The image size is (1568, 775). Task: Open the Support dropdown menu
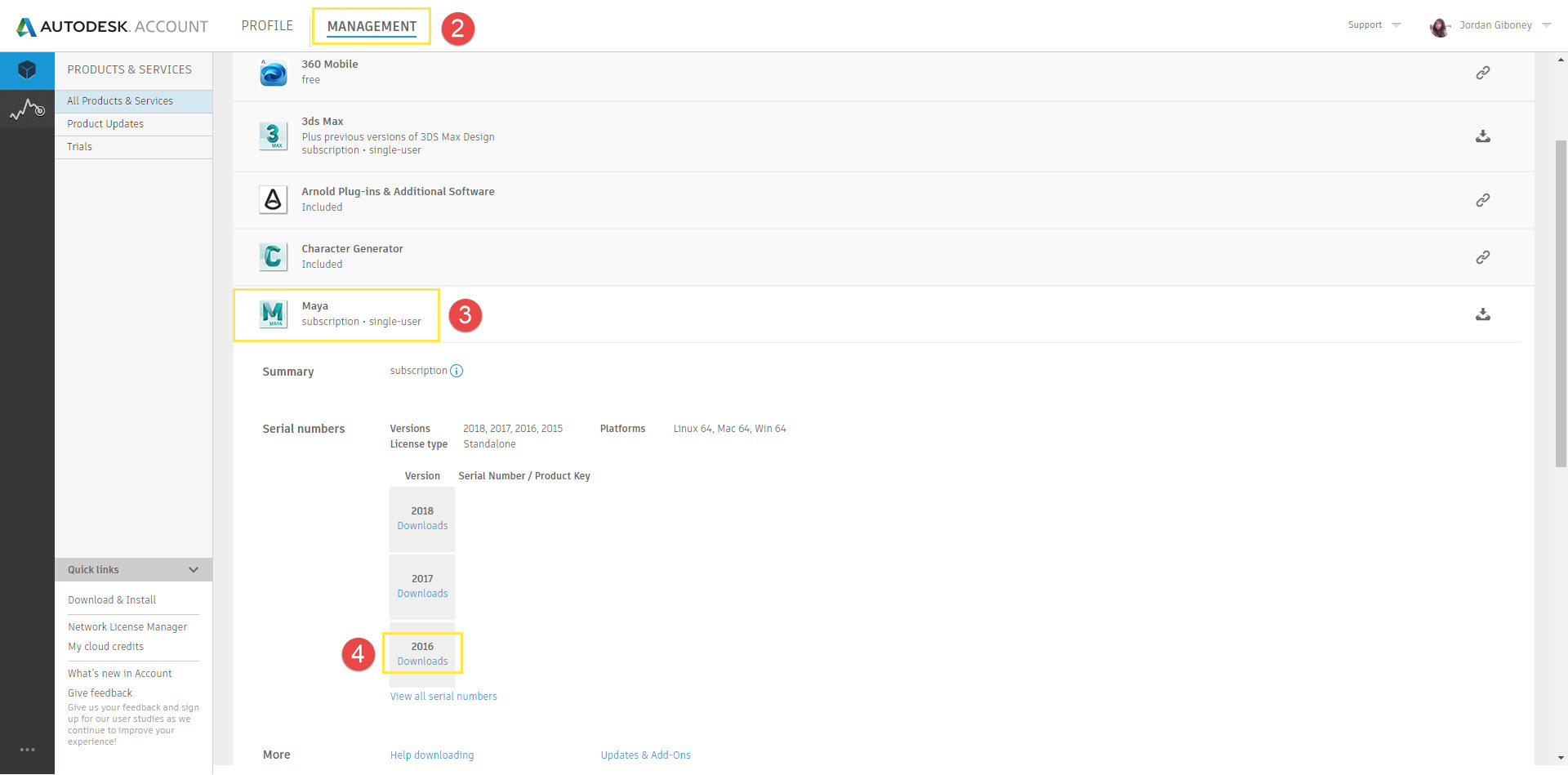[x=1374, y=25]
